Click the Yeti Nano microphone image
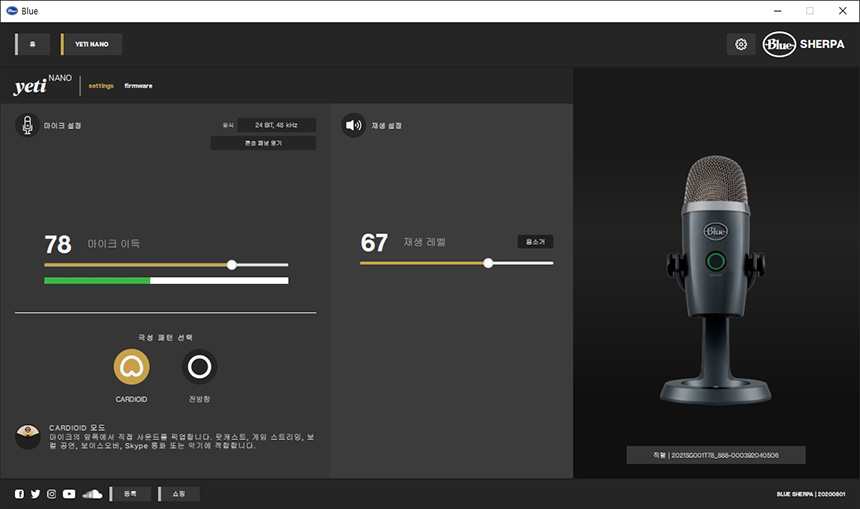860x509 pixels. tap(716, 280)
